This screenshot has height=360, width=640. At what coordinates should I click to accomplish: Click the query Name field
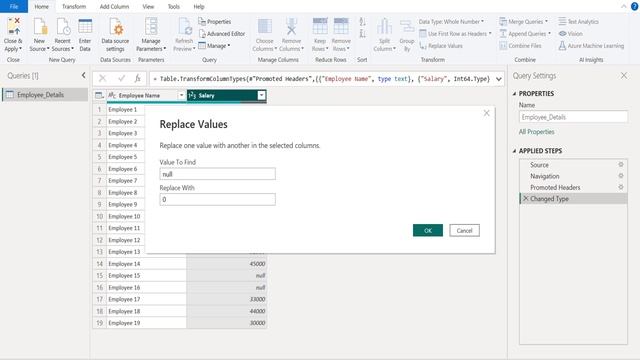[573, 117]
